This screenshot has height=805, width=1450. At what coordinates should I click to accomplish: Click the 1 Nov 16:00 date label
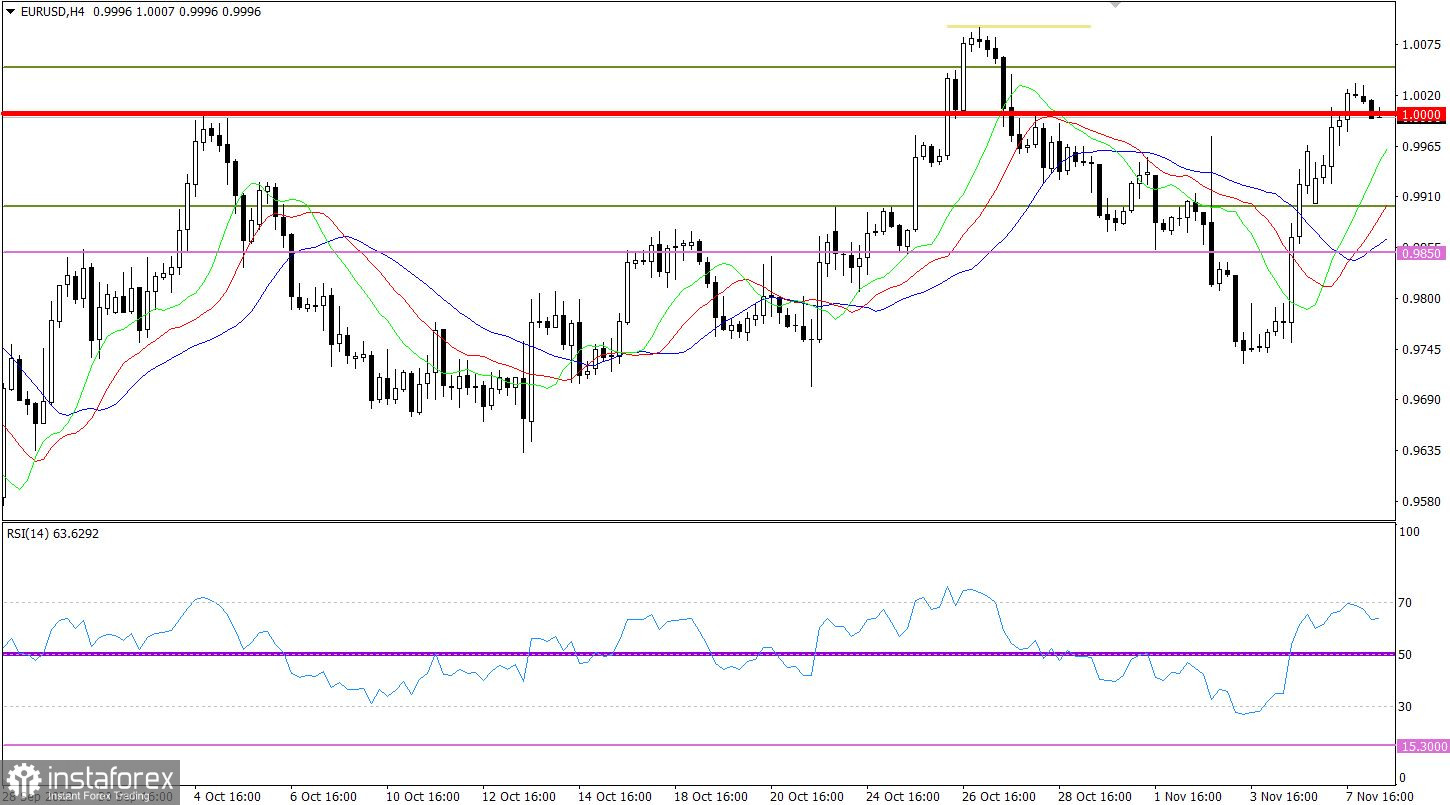point(1186,797)
